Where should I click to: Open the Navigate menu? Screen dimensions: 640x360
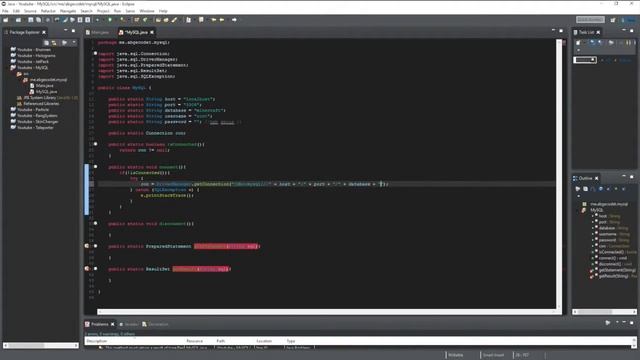[x=68, y=11]
